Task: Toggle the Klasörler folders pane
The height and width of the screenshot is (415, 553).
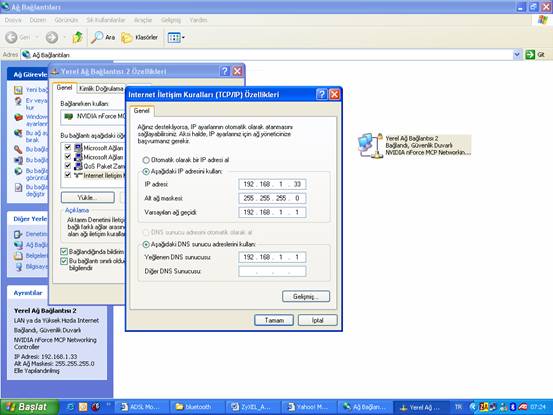Action: pyautogui.click(x=140, y=37)
